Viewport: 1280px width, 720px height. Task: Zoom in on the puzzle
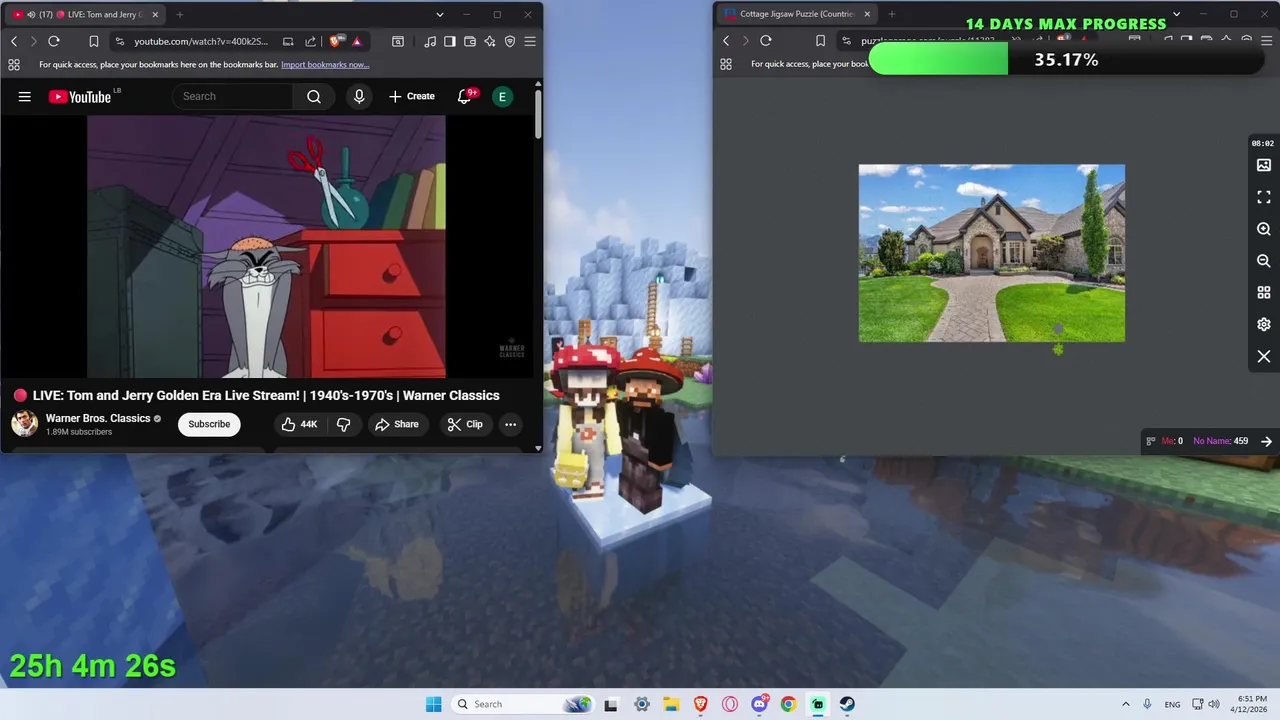click(1264, 229)
